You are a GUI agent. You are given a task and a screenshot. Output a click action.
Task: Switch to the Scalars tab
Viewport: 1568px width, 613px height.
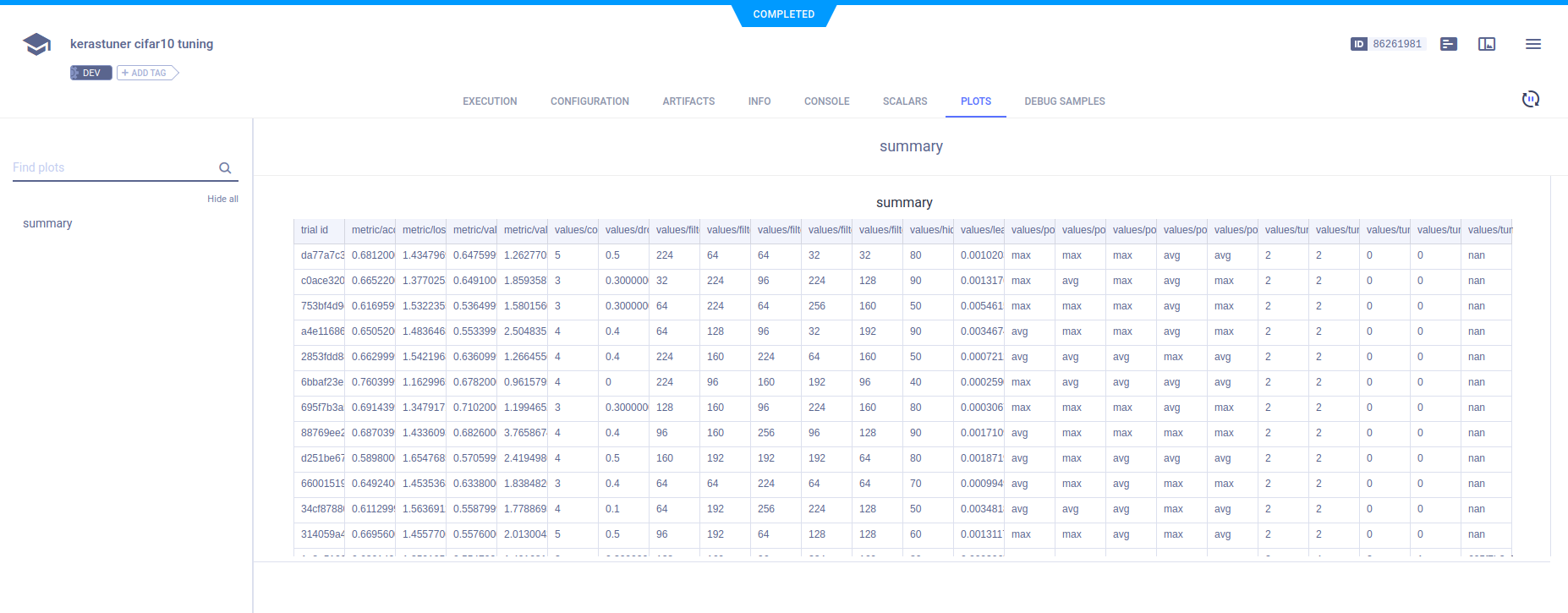(x=904, y=101)
